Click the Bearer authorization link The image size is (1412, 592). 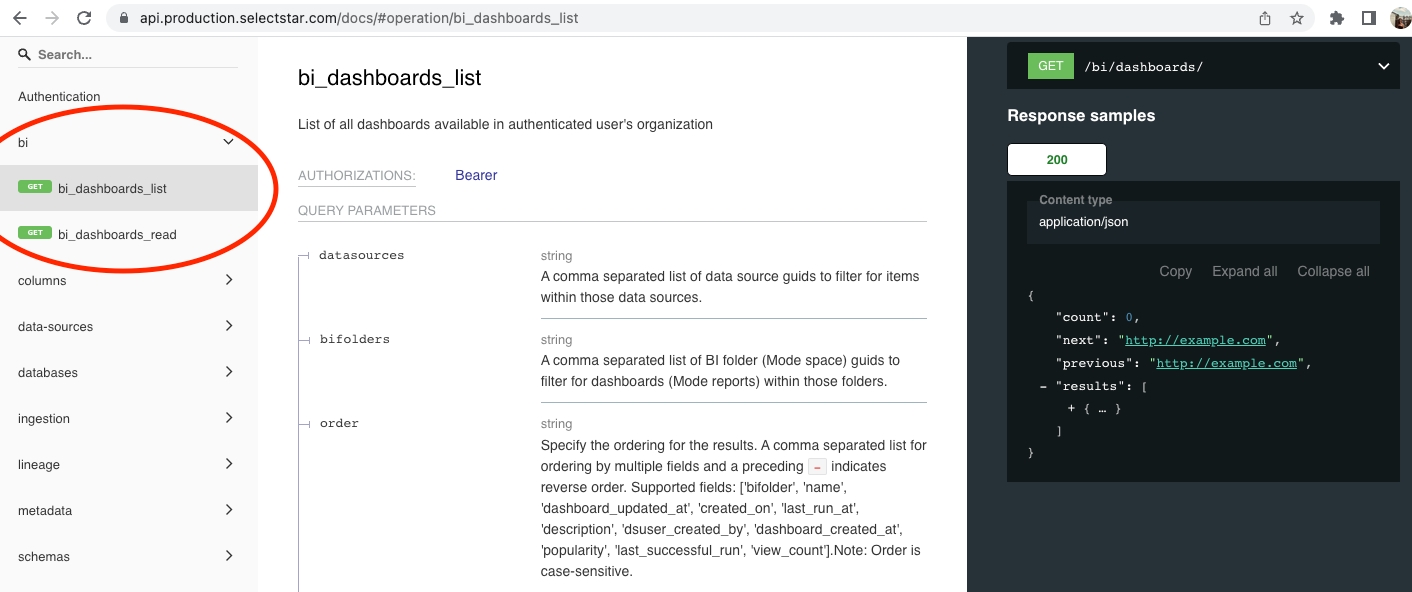point(476,175)
